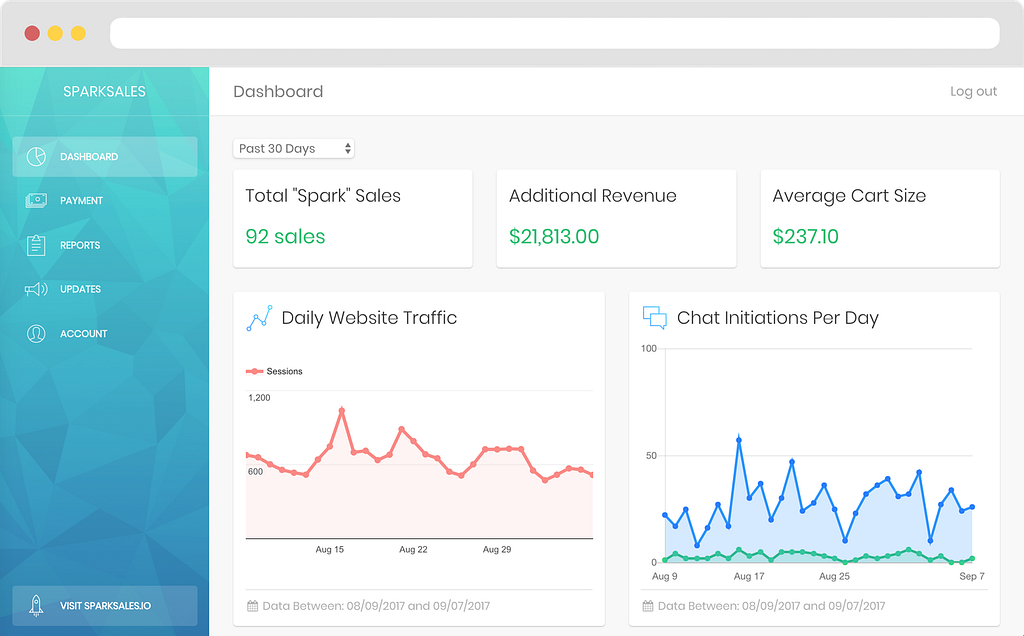Click the Chat Initiations speech bubbles icon
Viewport: 1024px width, 636px height.
click(x=654, y=317)
